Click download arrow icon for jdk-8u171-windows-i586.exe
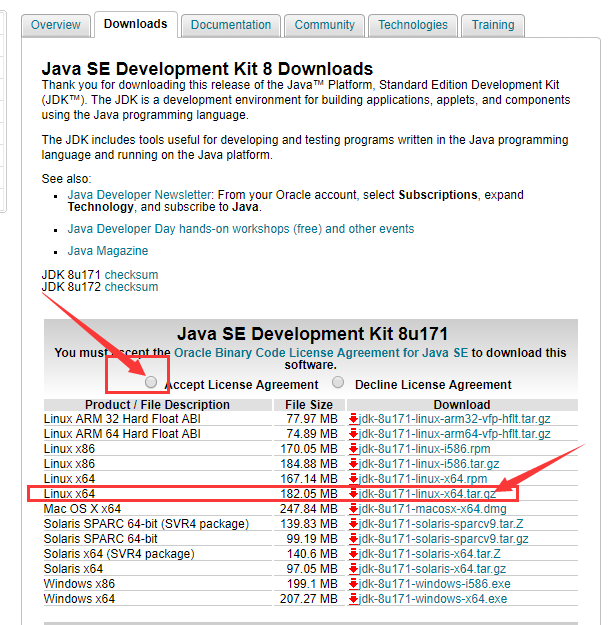Screen dimensions: 609x625 coord(353,584)
